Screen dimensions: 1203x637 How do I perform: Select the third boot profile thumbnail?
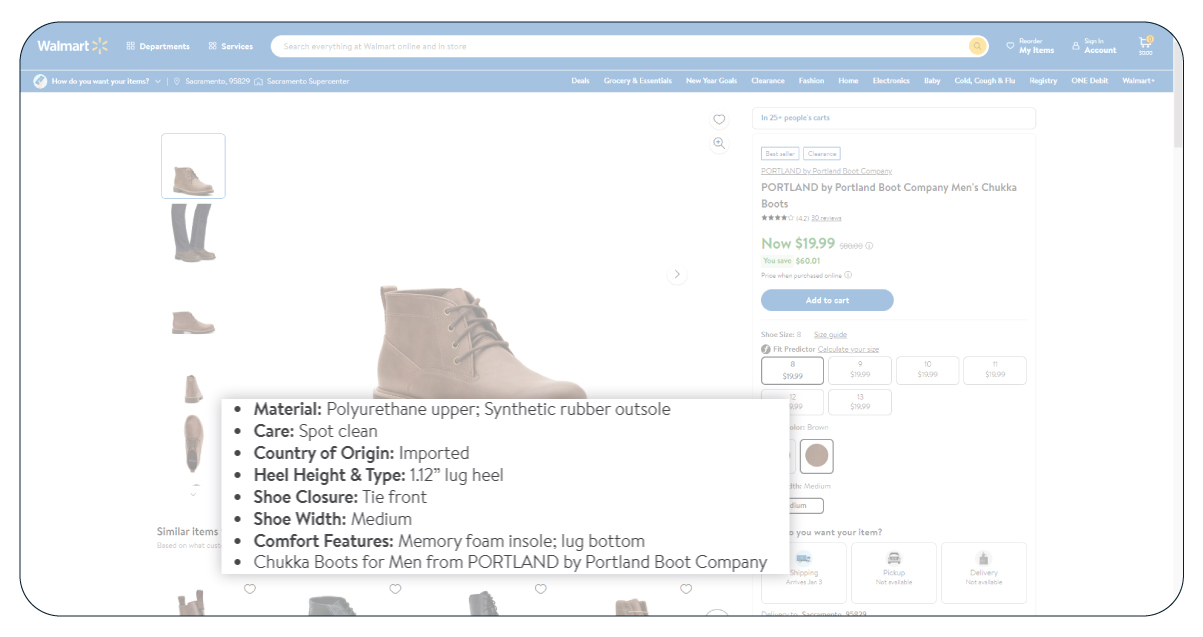click(193, 323)
